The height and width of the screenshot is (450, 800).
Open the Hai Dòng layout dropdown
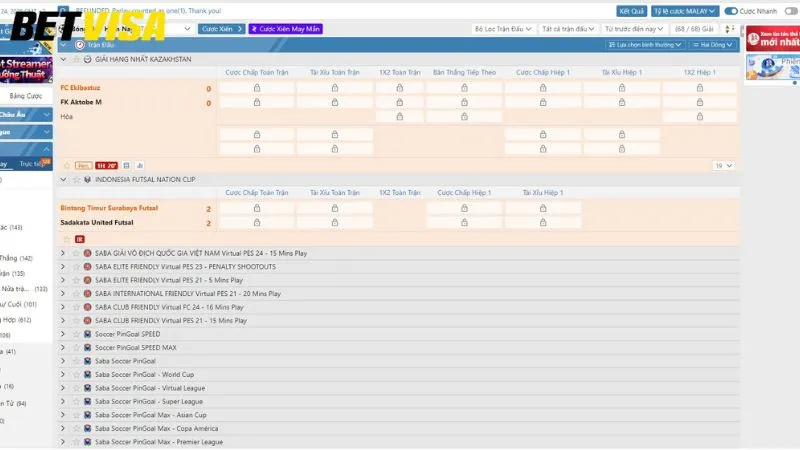[712, 45]
